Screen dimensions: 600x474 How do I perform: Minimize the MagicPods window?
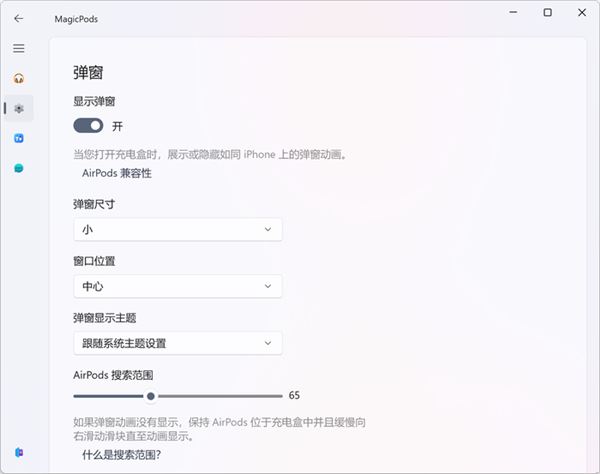click(x=513, y=13)
